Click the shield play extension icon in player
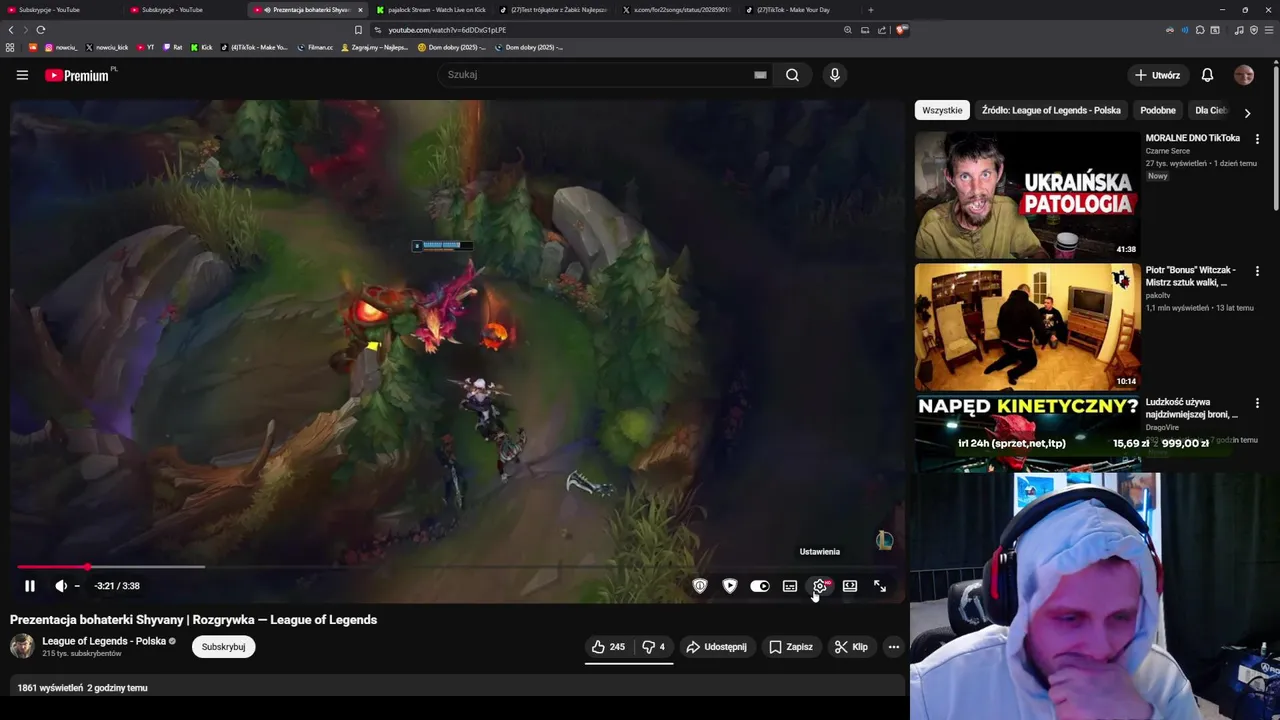The image size is (1280, 720). 730,586
